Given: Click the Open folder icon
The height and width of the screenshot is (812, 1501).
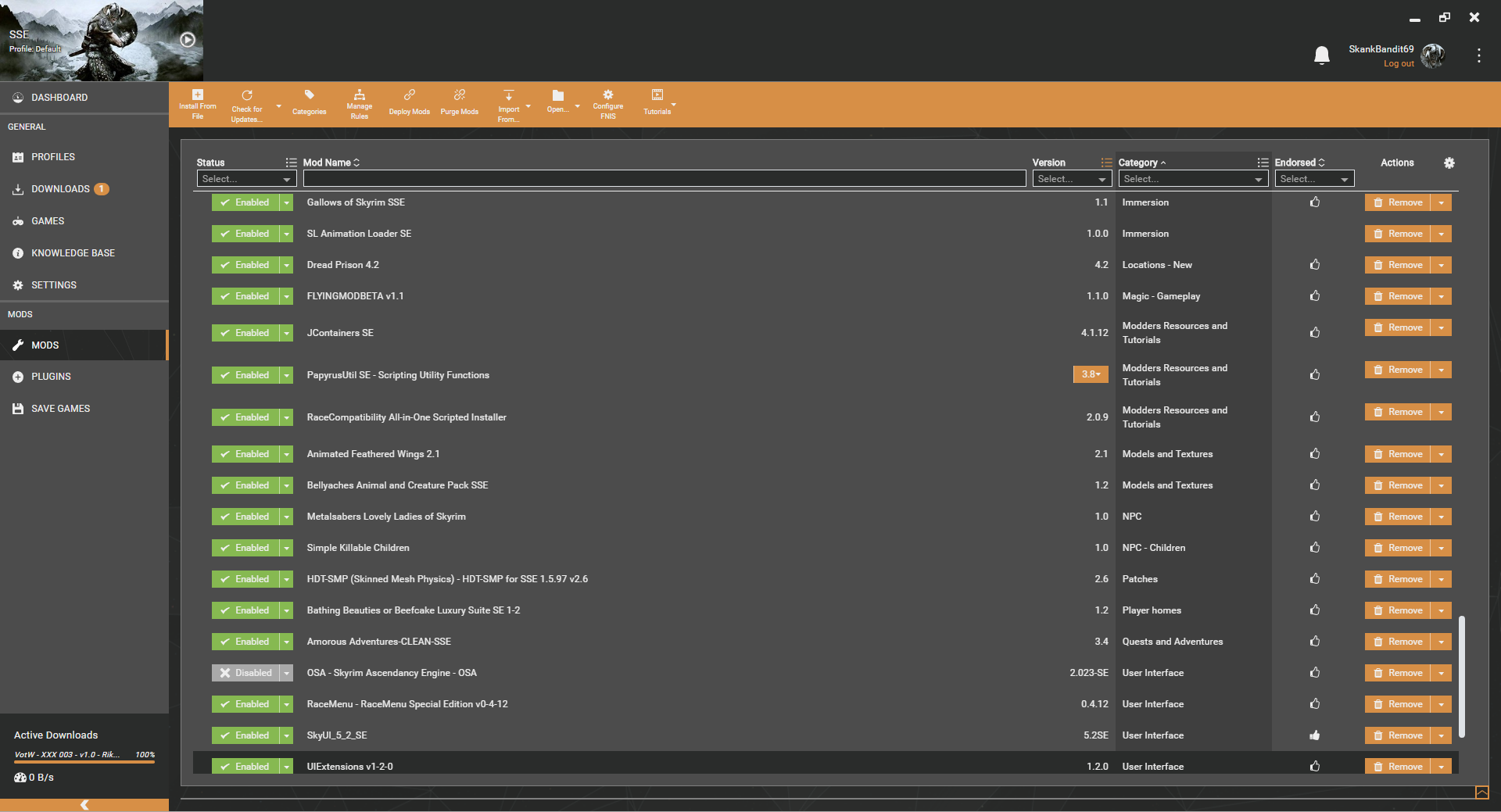Looking at the screenshot, I should tap(558, 95).
